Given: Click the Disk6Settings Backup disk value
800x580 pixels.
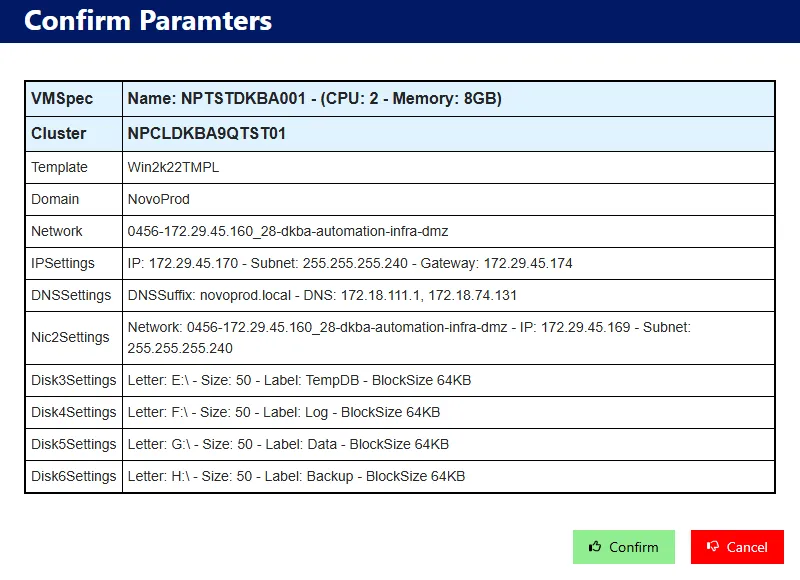Looking at the screenshot, I should point(296,476).
